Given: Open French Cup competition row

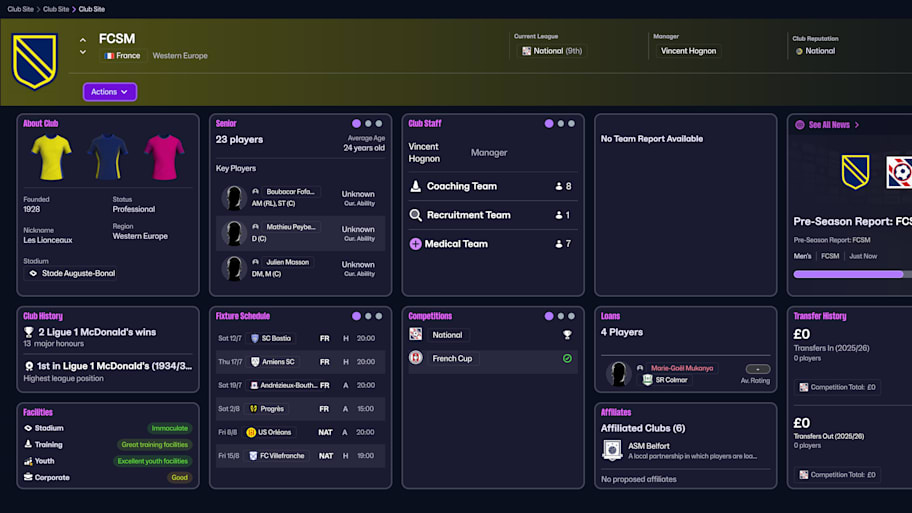Looking at the screenshot, I should tap(492, 359).
